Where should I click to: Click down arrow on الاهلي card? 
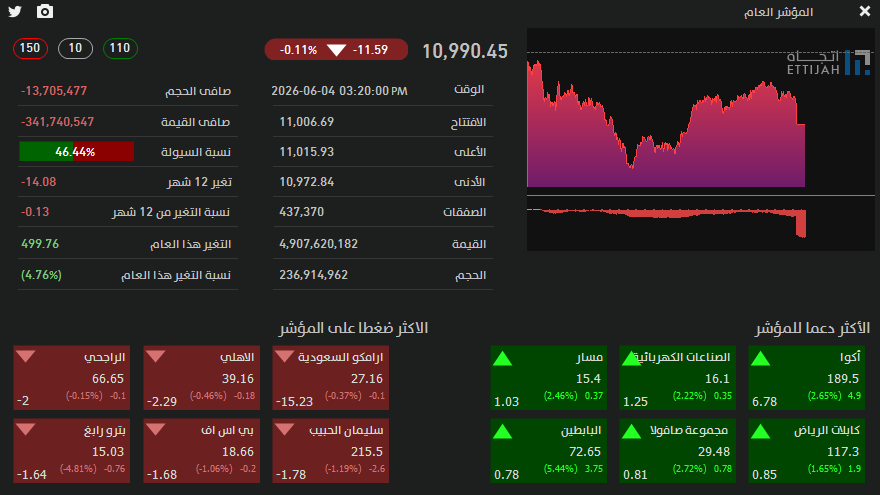[155, 356]
